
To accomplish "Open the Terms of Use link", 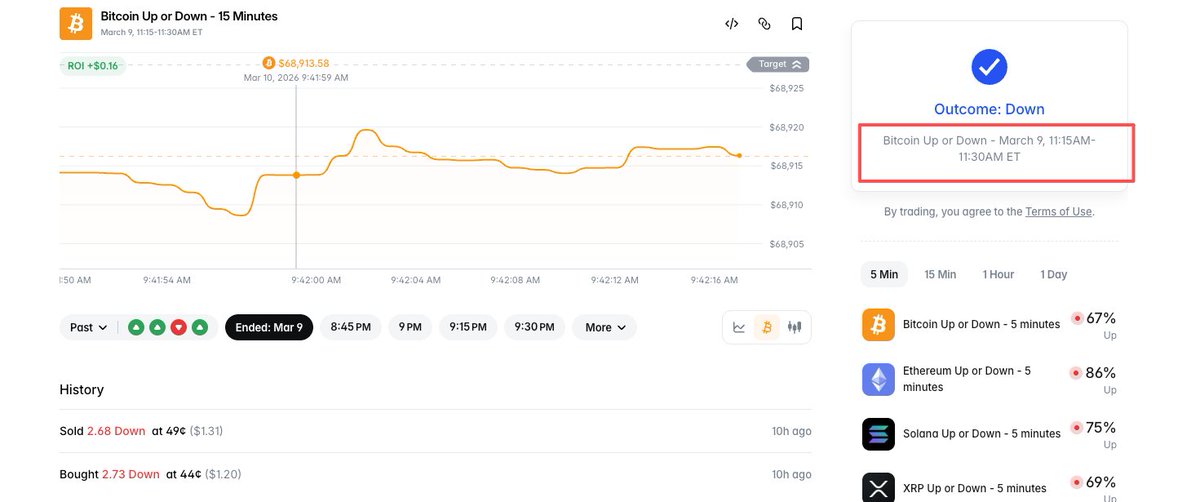I will tap(1059, 212).
